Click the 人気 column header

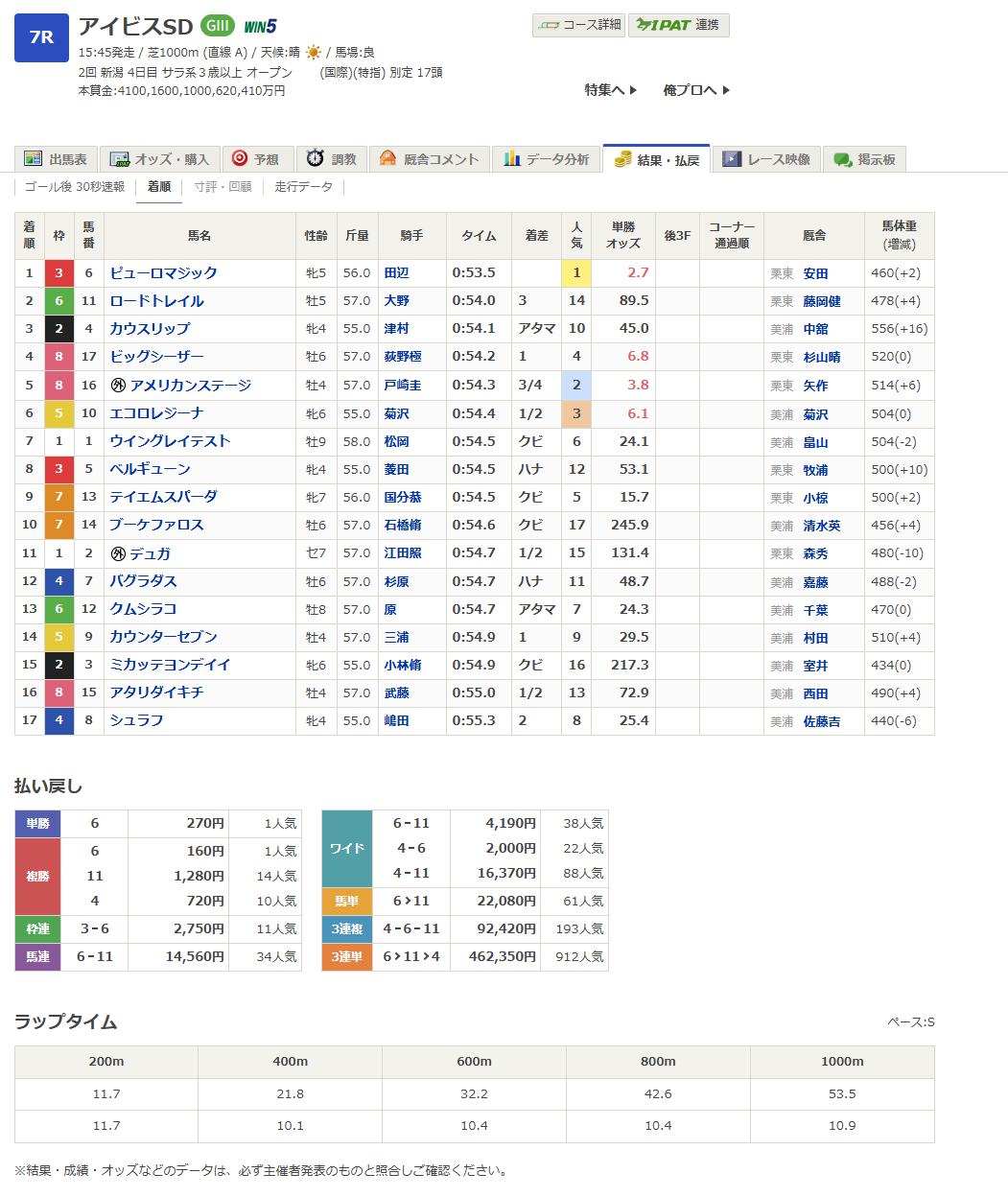click(576, 236)
